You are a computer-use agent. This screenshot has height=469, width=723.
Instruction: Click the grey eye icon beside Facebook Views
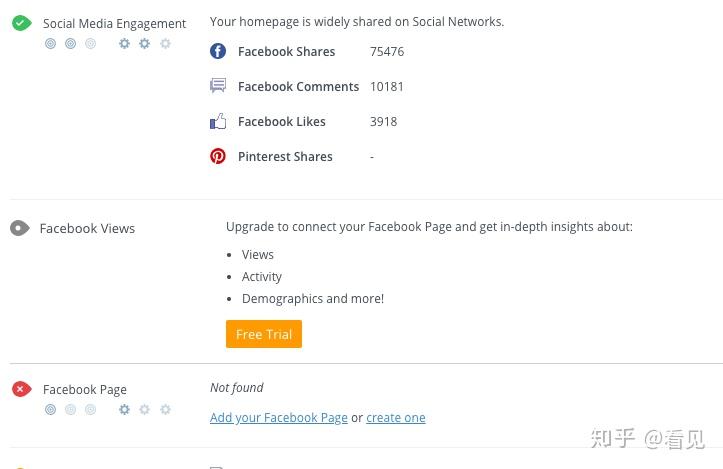(x=20, y=228)
